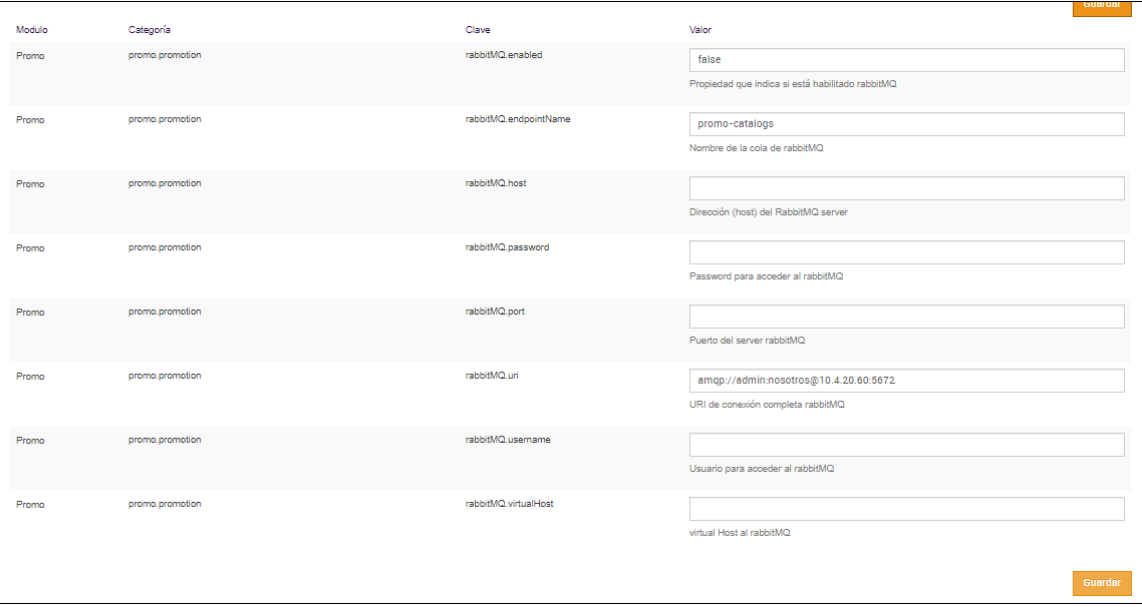The height and width of the screenshot is (607, 1142).
Task: Select the rabbitMQ.uri key label
Action: (x=491, y=376)
